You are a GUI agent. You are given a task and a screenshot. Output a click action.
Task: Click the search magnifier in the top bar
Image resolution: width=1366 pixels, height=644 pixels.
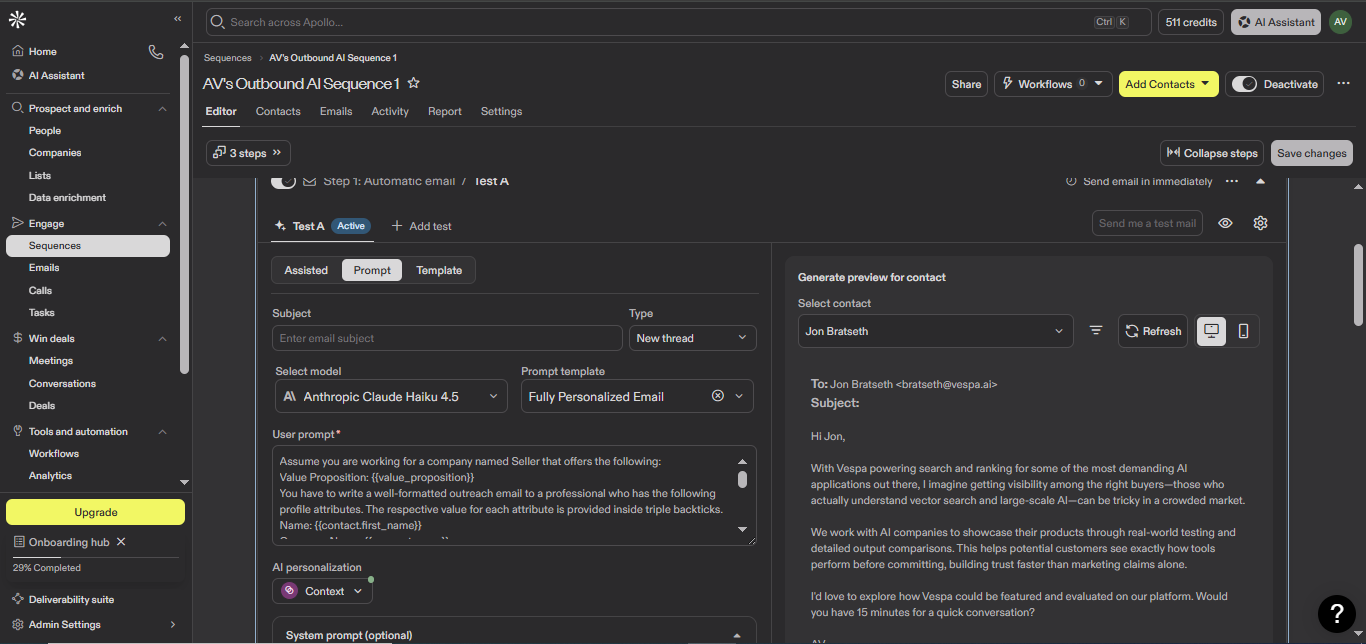coord(217,22)
